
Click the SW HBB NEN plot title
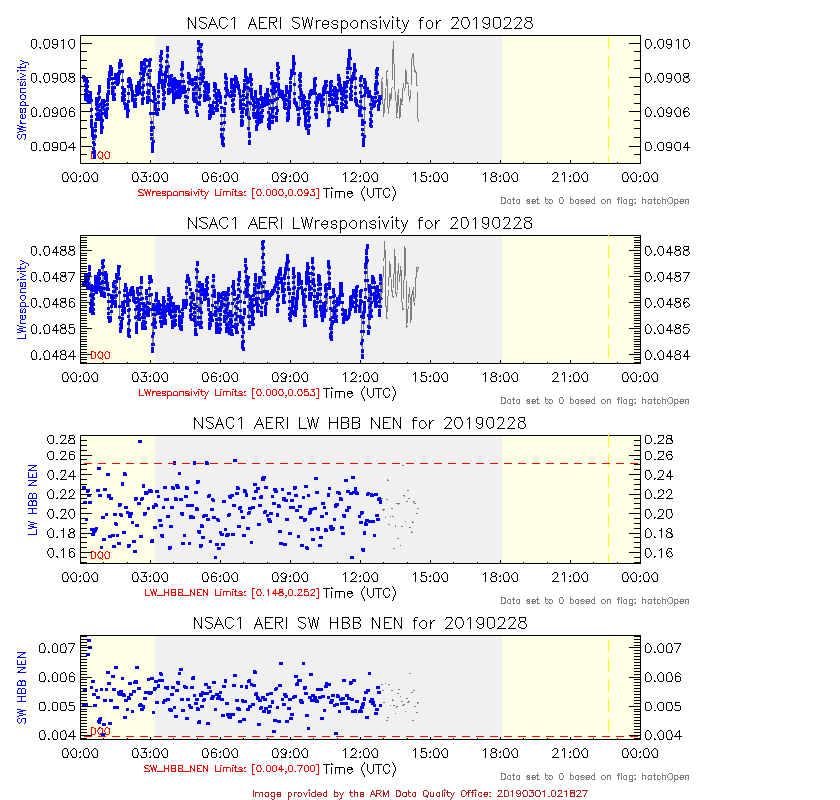tap(359, 623)
